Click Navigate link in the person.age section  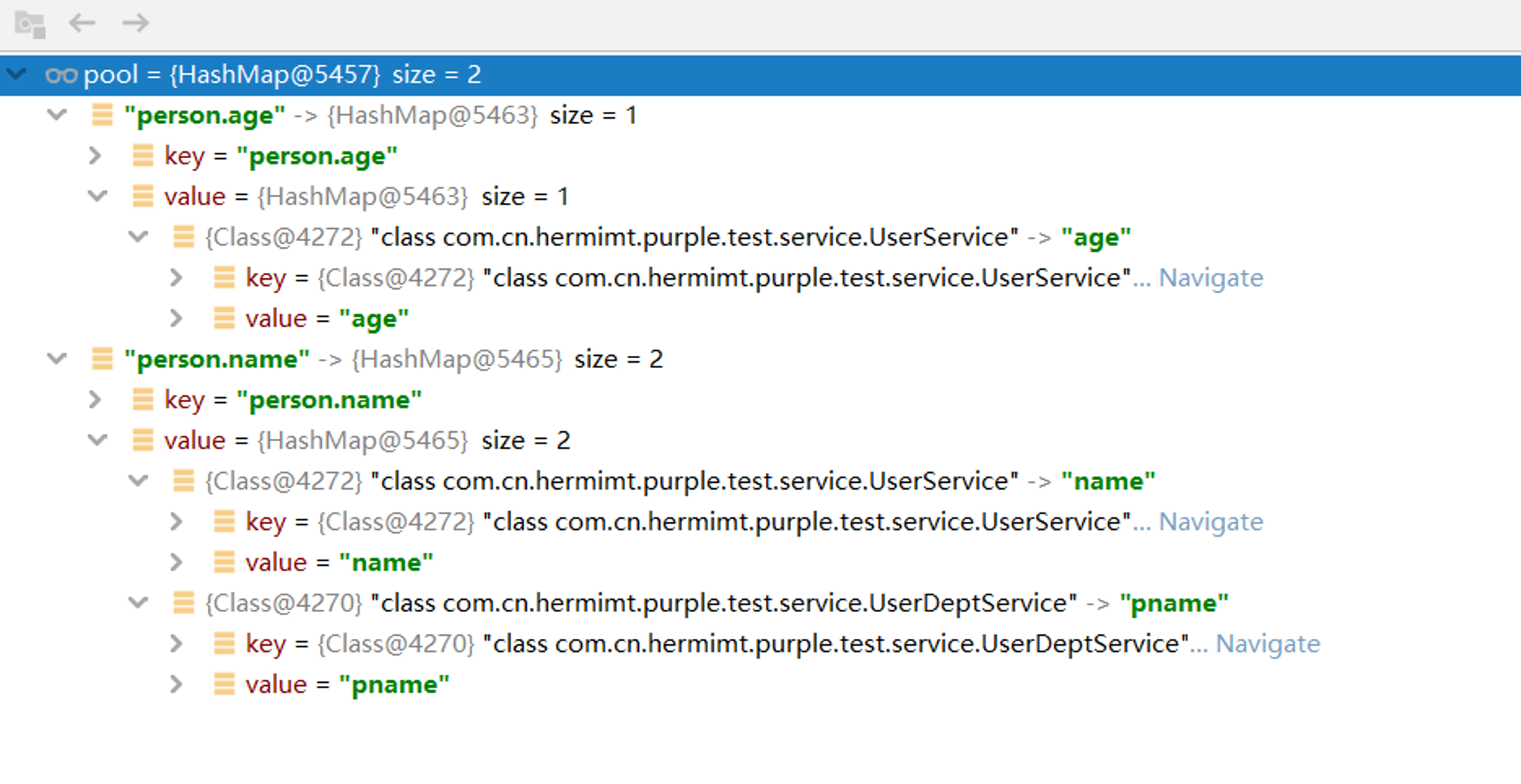pos(1211,278)
